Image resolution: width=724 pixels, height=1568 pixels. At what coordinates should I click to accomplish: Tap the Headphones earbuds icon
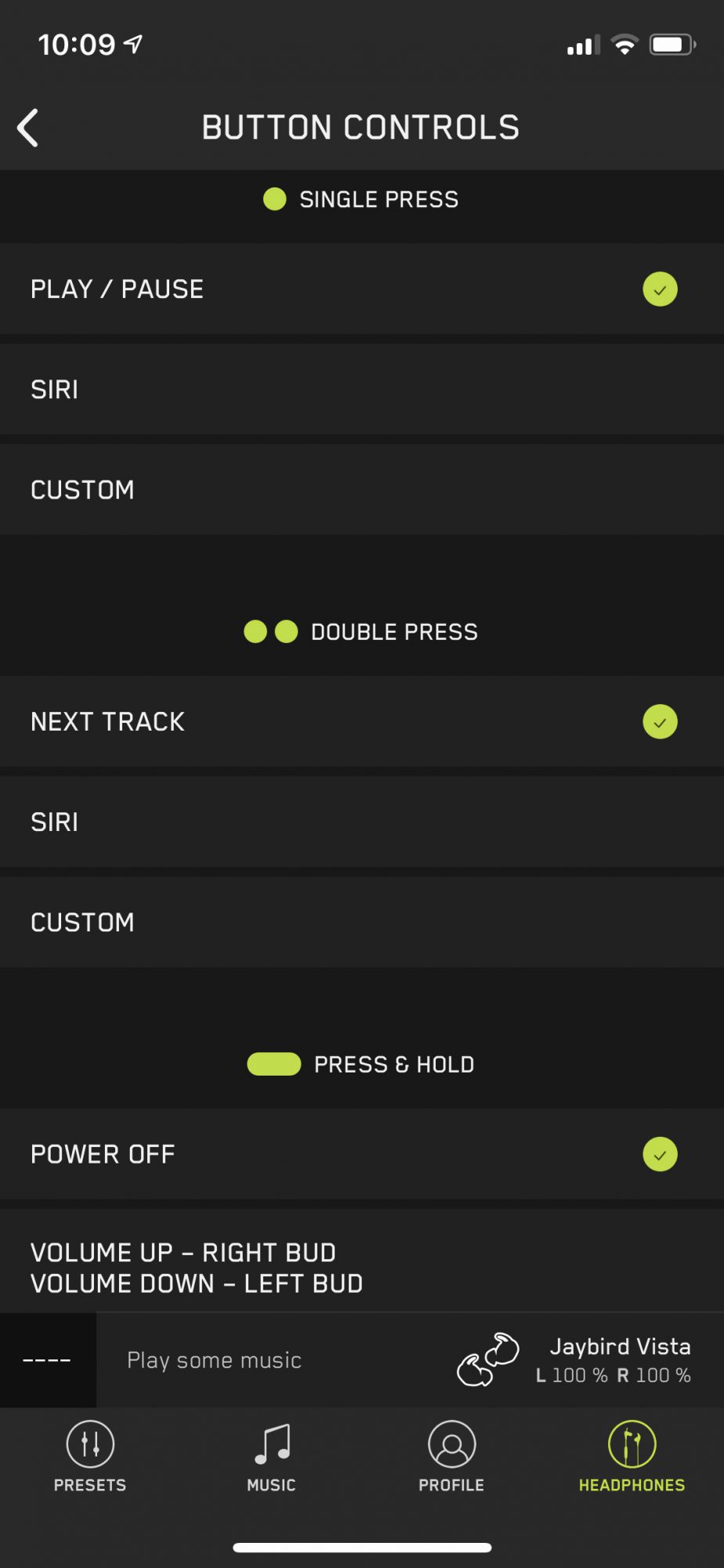pos(632,1443)
